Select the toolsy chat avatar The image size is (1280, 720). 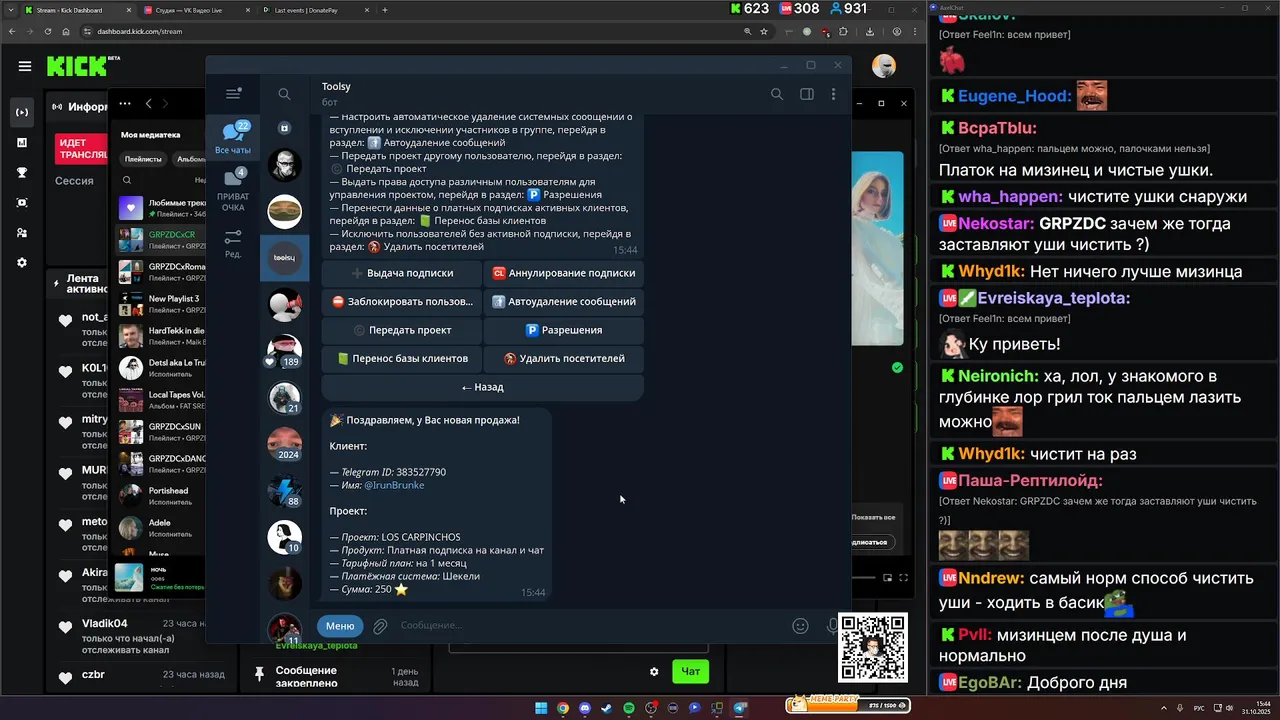tap(284, 258)
